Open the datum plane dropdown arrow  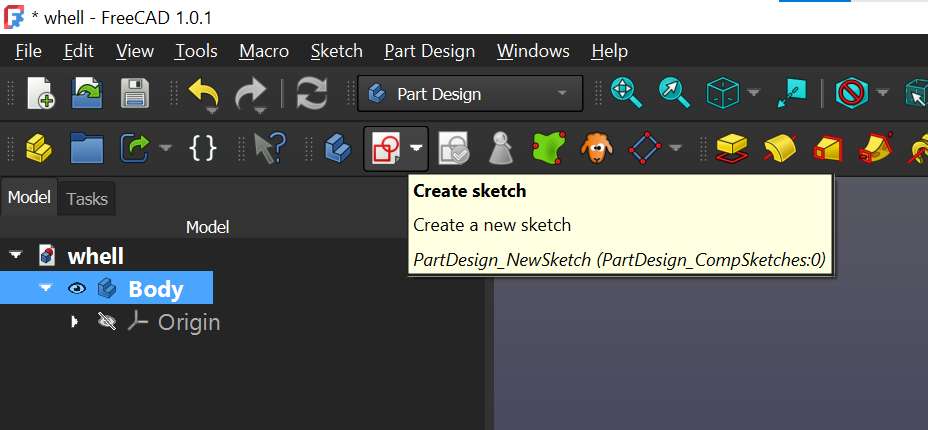pos(676,147)
